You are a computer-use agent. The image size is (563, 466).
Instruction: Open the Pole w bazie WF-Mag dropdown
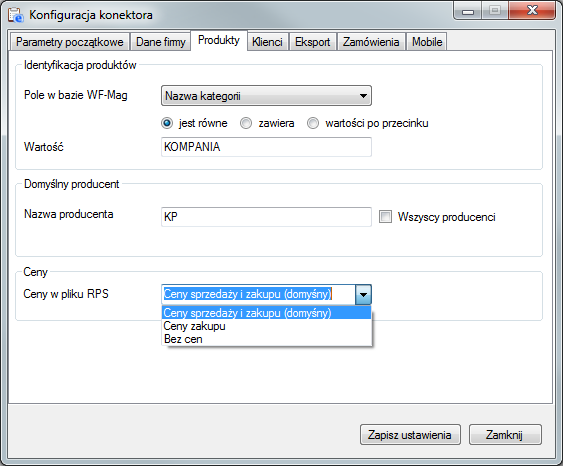coord(266,95)
